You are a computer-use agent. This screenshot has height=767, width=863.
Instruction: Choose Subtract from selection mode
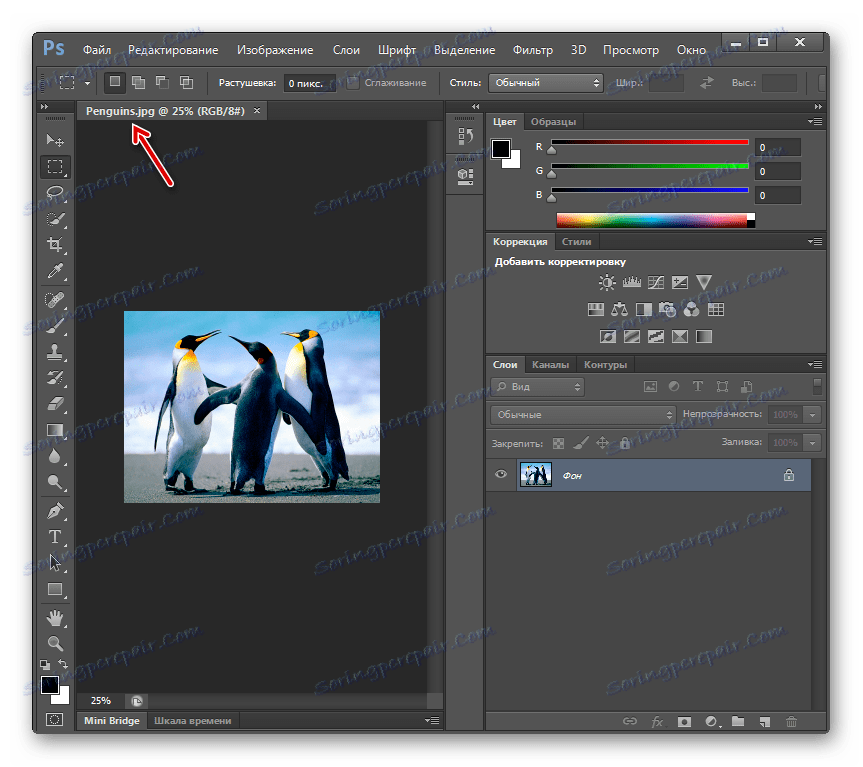162,83
